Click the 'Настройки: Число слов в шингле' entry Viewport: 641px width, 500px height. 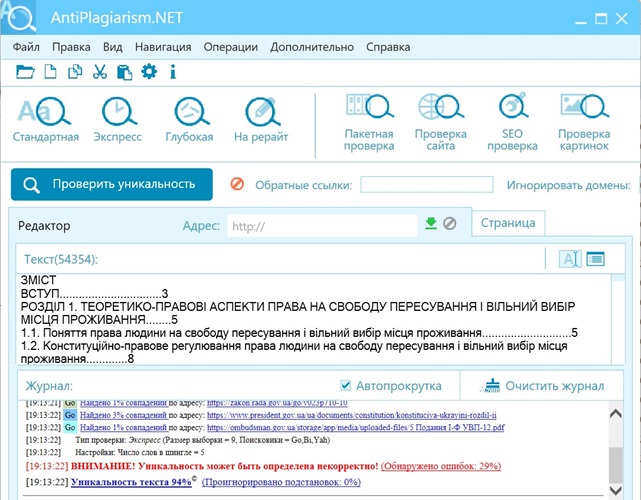139,453
